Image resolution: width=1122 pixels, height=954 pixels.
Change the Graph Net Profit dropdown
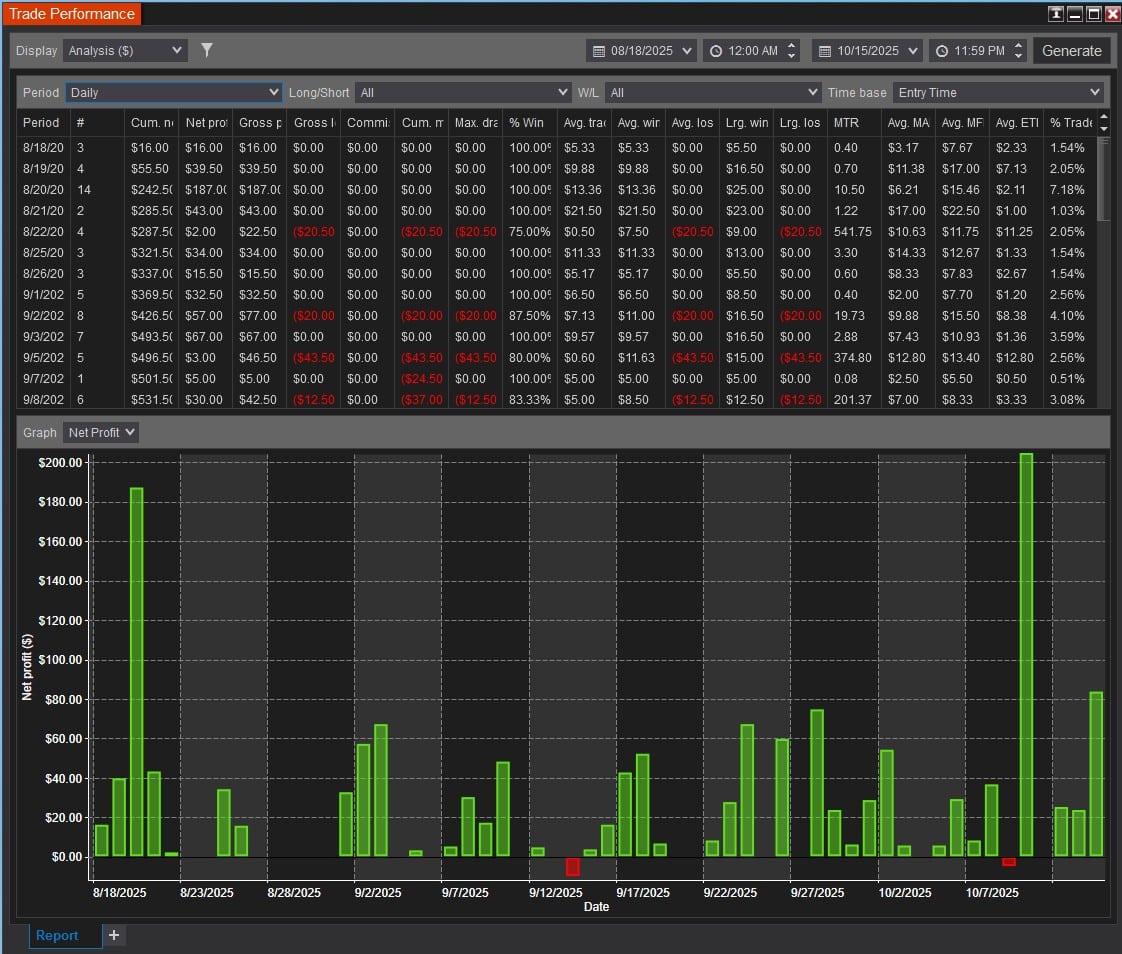101,432
